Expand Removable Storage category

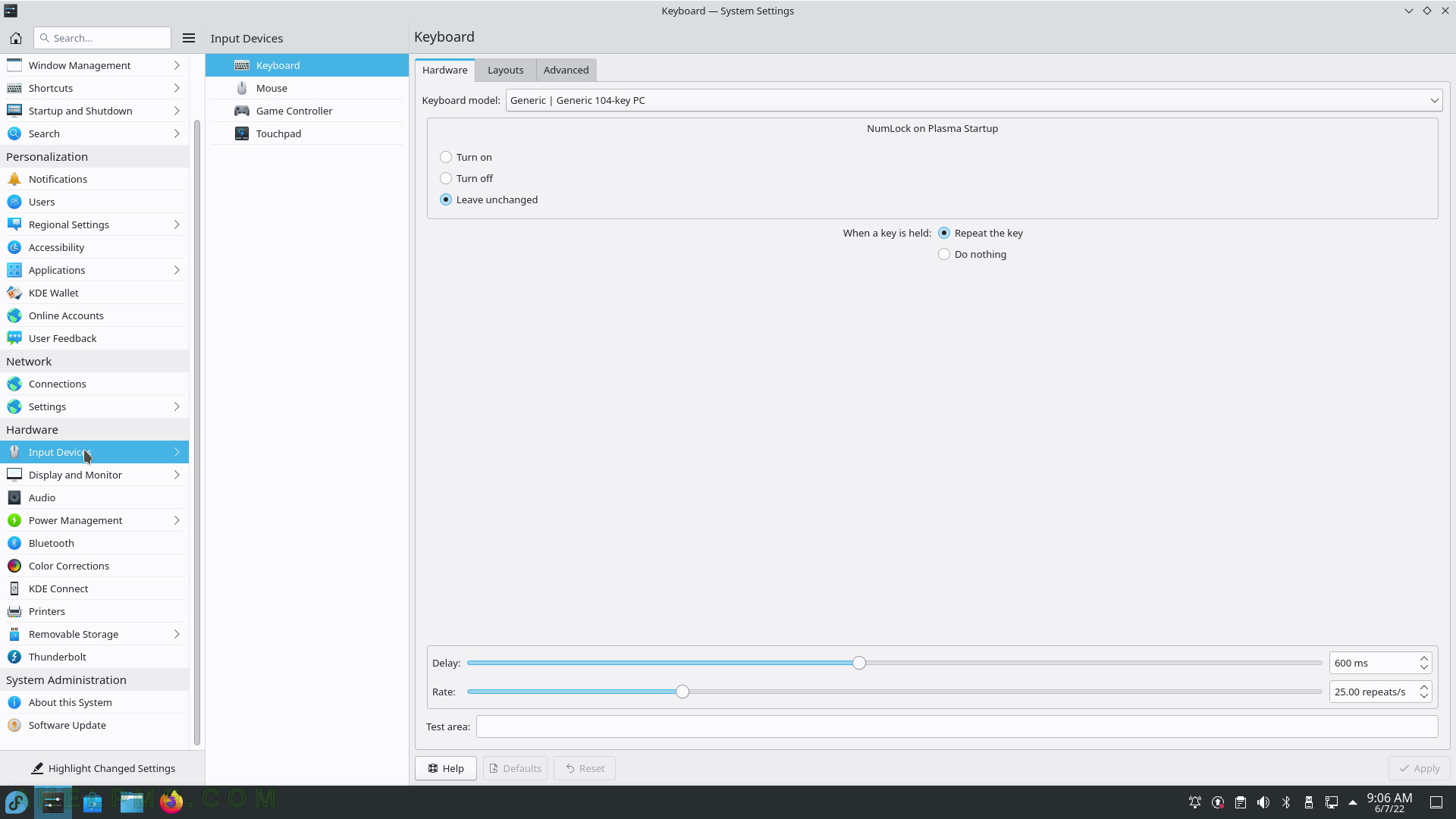(177, 634)
